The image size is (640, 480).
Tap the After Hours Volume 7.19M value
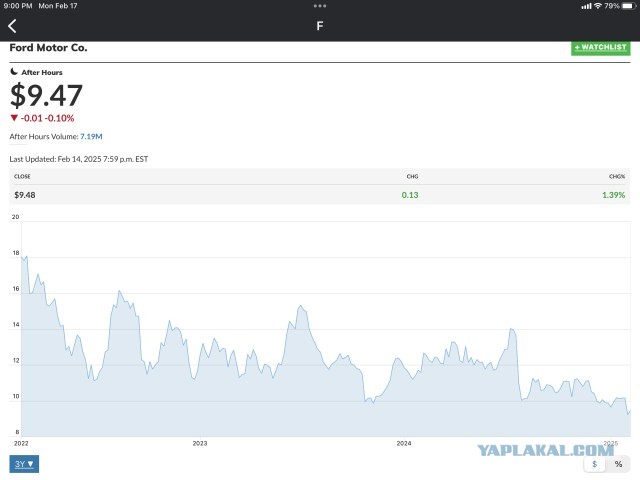click(91, 136)
